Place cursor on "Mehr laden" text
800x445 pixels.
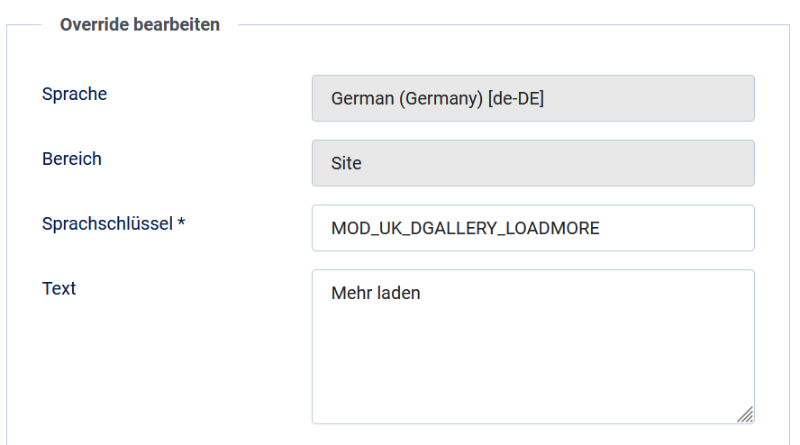(x=375, y=294)
